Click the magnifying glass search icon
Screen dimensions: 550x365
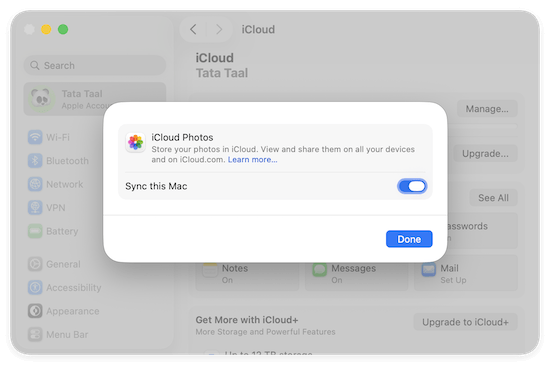click(34, 66)
